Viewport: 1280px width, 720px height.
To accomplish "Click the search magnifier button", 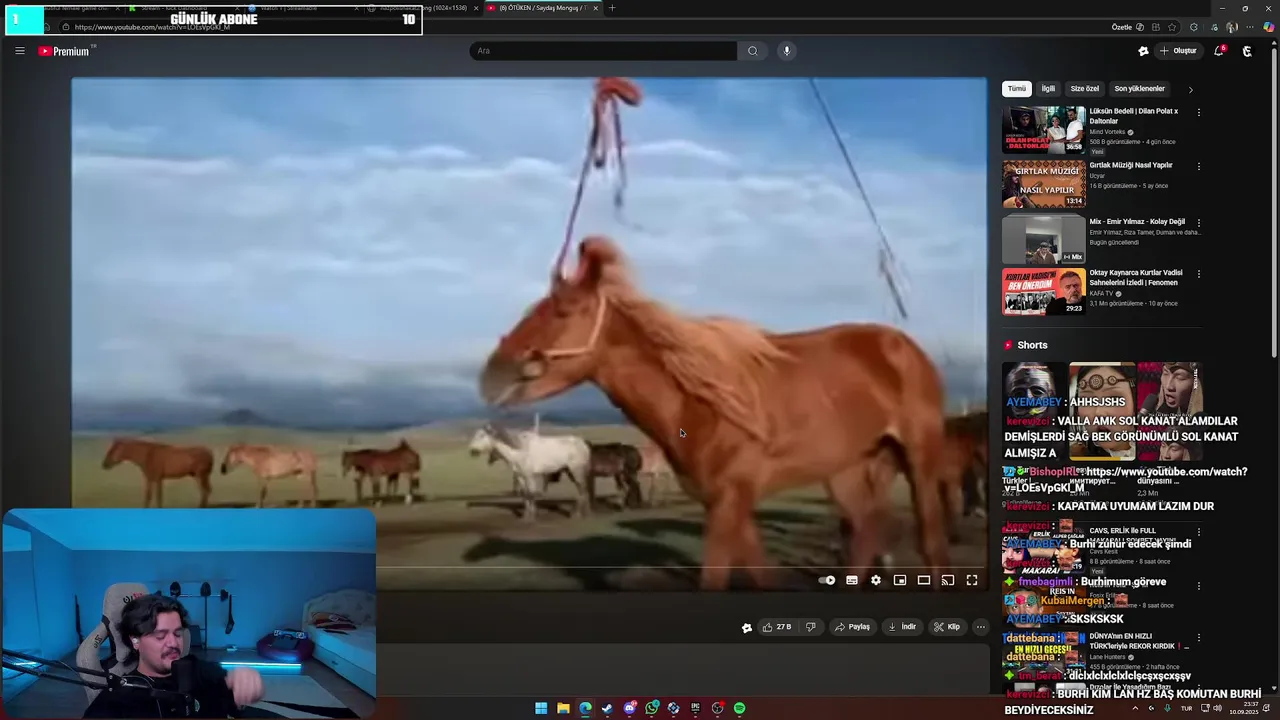I will (753, 51).
